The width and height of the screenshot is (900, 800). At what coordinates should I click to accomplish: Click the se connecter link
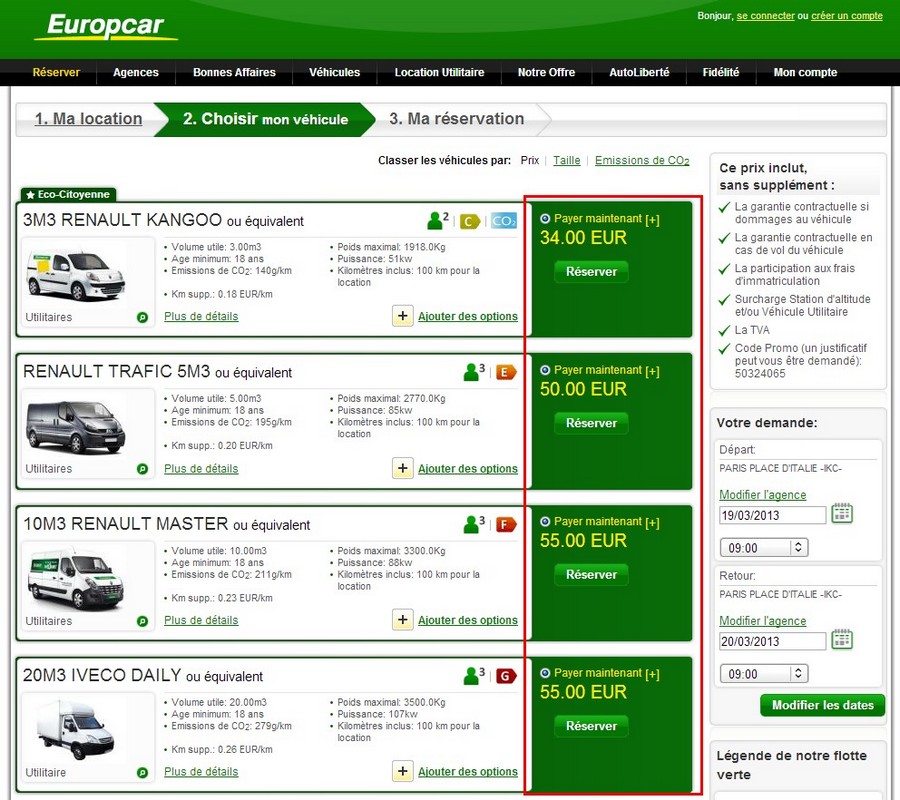(x=765, y=15)
